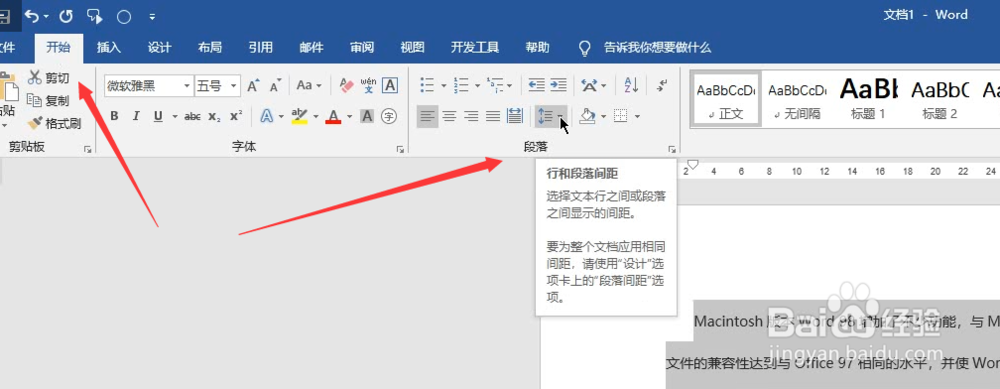1000x389 pixels.
Task: Expand the multilevel list dropdown
Action: point(510,85)
